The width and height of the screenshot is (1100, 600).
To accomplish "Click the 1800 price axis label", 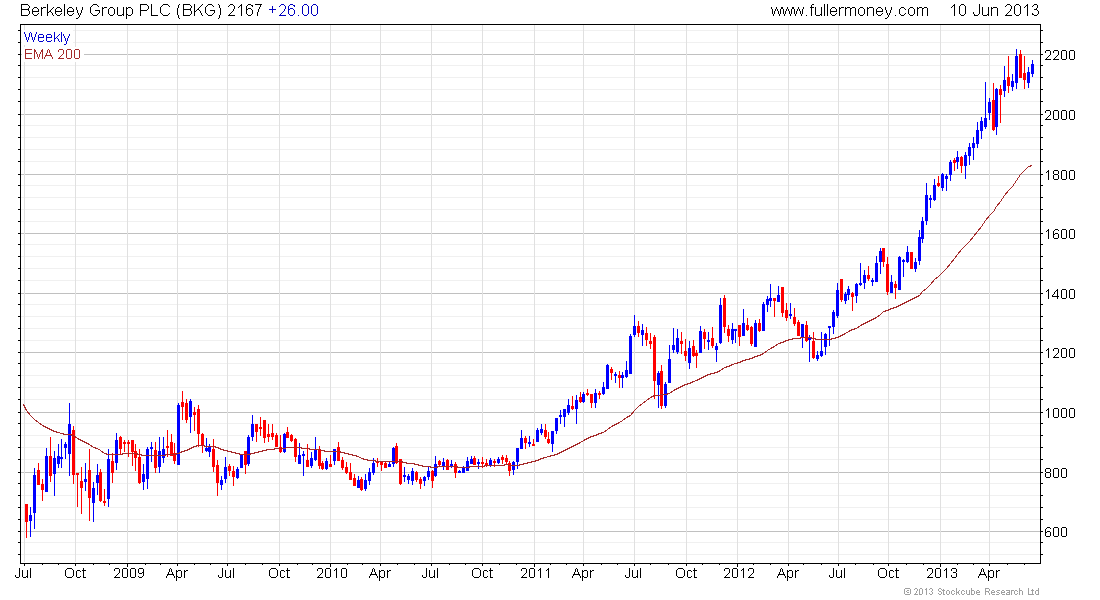I will point(1060,175).
